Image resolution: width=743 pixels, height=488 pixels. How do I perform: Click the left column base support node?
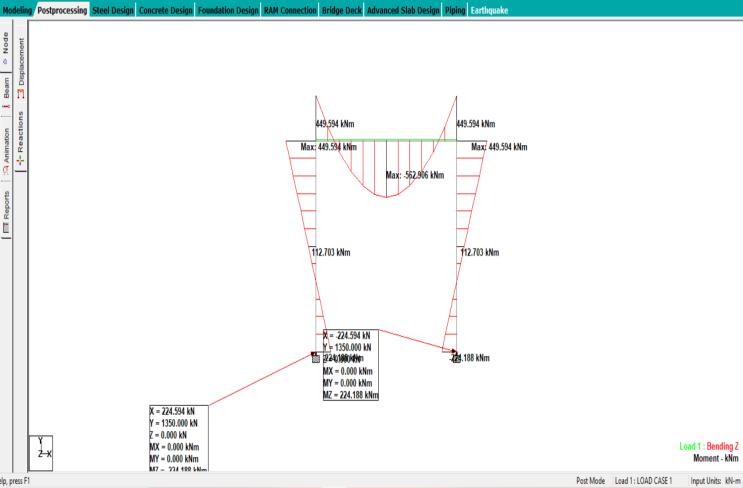tap(316, 359)
